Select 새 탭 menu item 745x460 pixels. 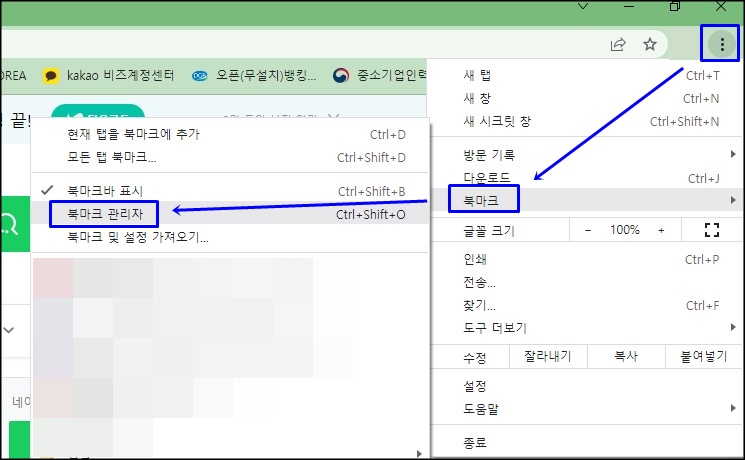coord(587,75)
